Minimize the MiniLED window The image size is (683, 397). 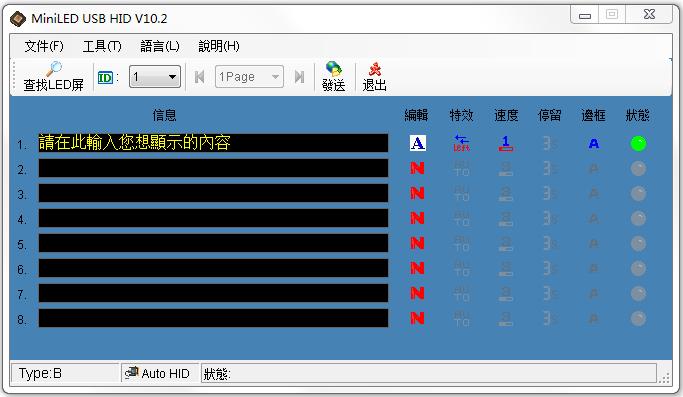(585, 15)
